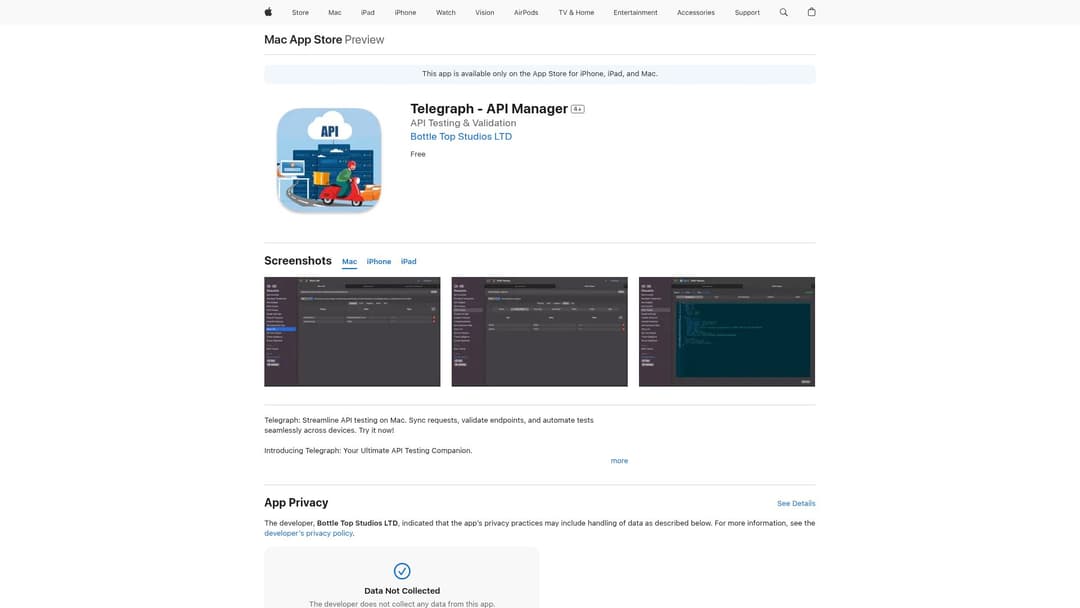This screenshot has height=608, width=1080.
Task: Open the Bottle Top Studios LTD link
Action: [461, 137]
